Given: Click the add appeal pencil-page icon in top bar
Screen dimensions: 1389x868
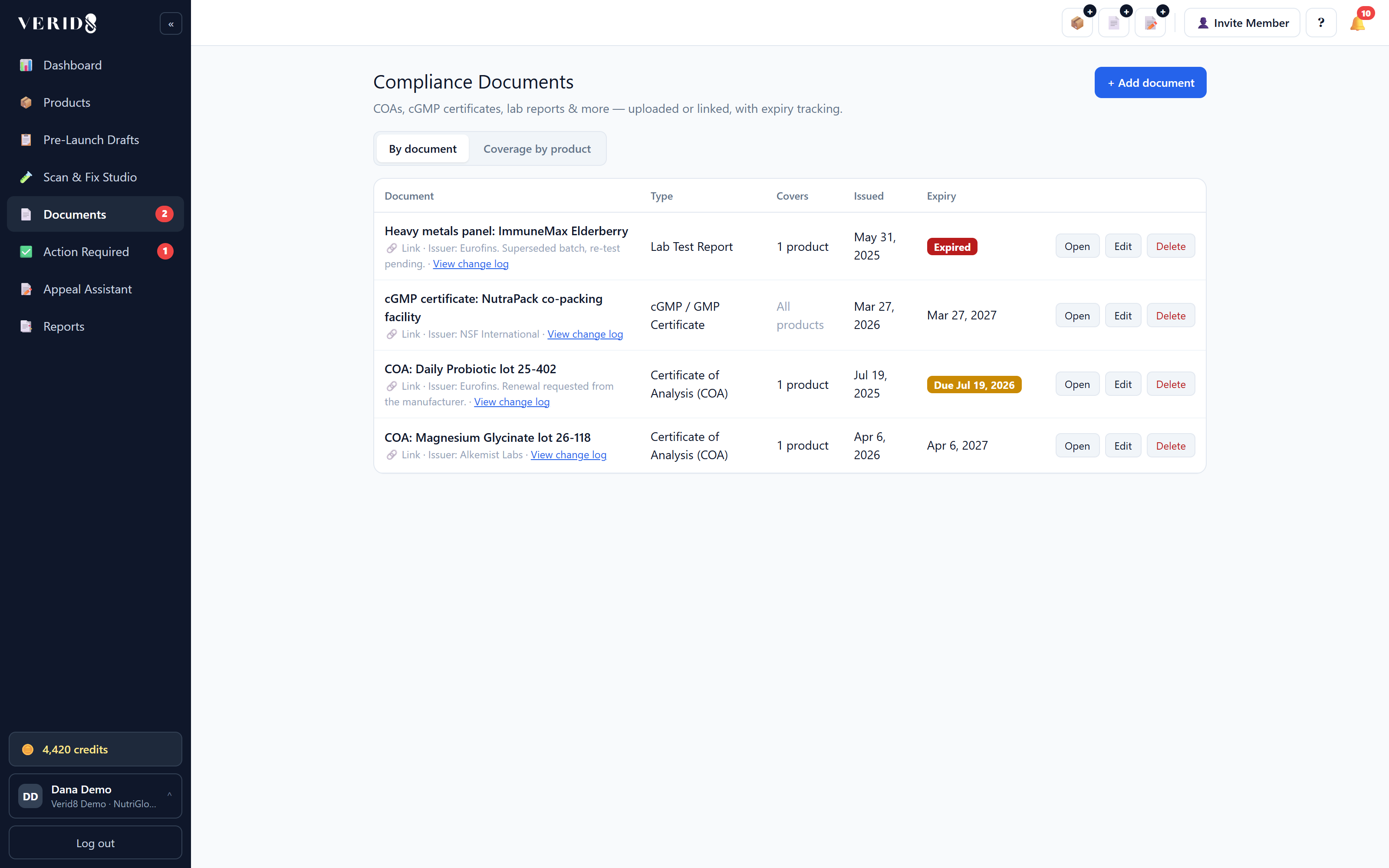Looking at the screenshot, I should tap(1150, 23).
